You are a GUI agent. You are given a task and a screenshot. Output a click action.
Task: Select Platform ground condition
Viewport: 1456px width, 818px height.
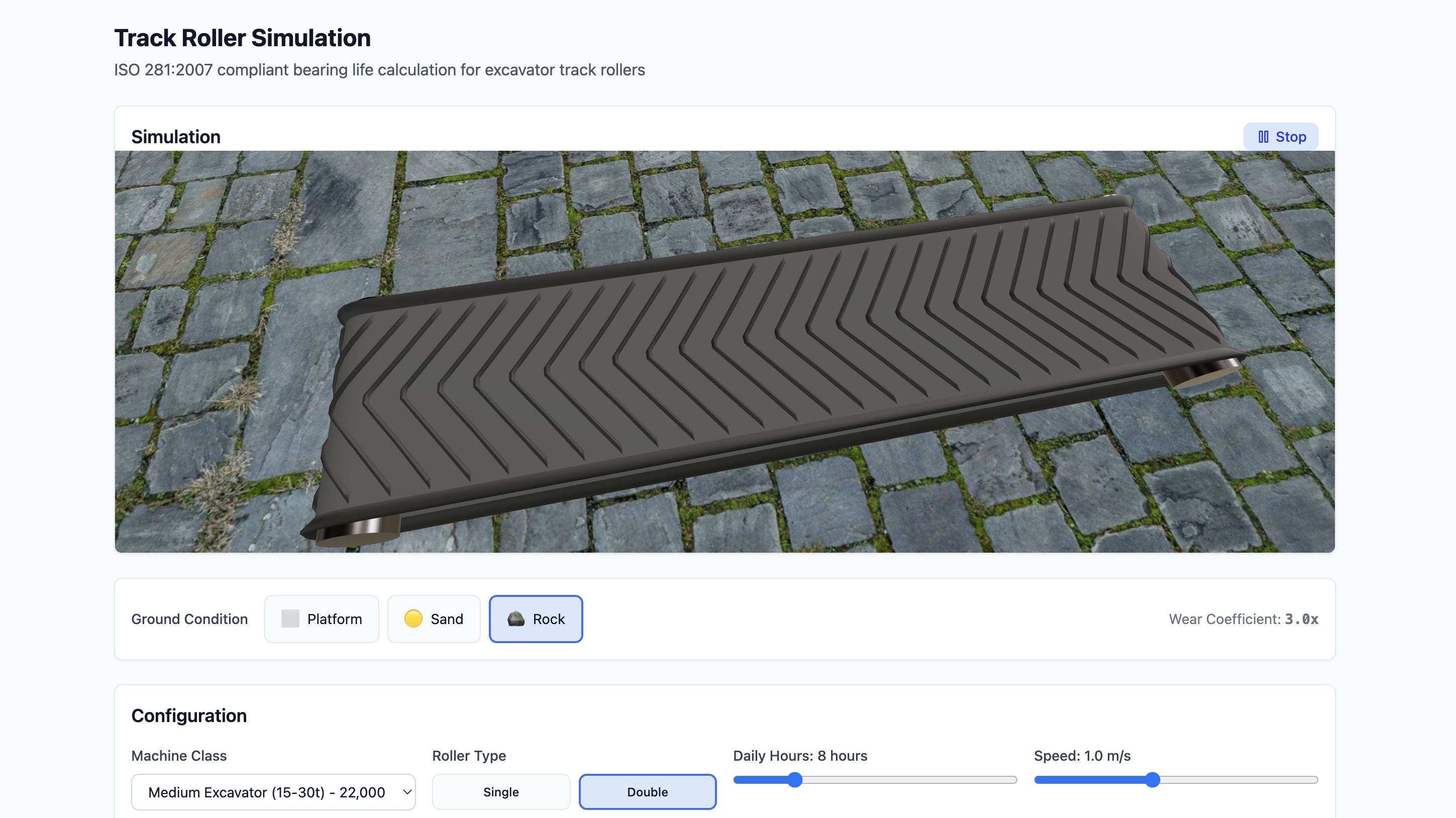(322, 619)
